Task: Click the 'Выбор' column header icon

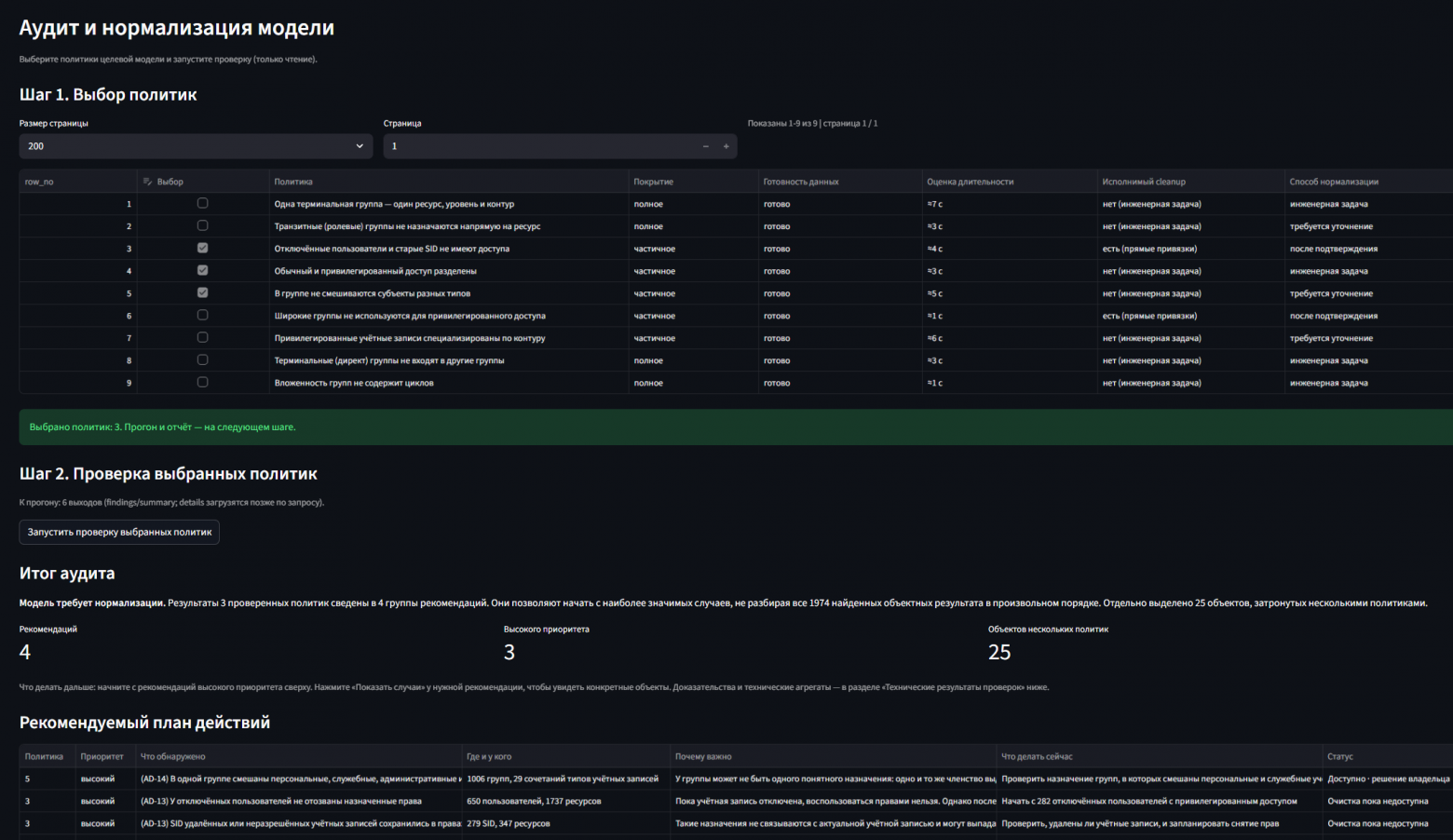Action: (x=147, y=182)
